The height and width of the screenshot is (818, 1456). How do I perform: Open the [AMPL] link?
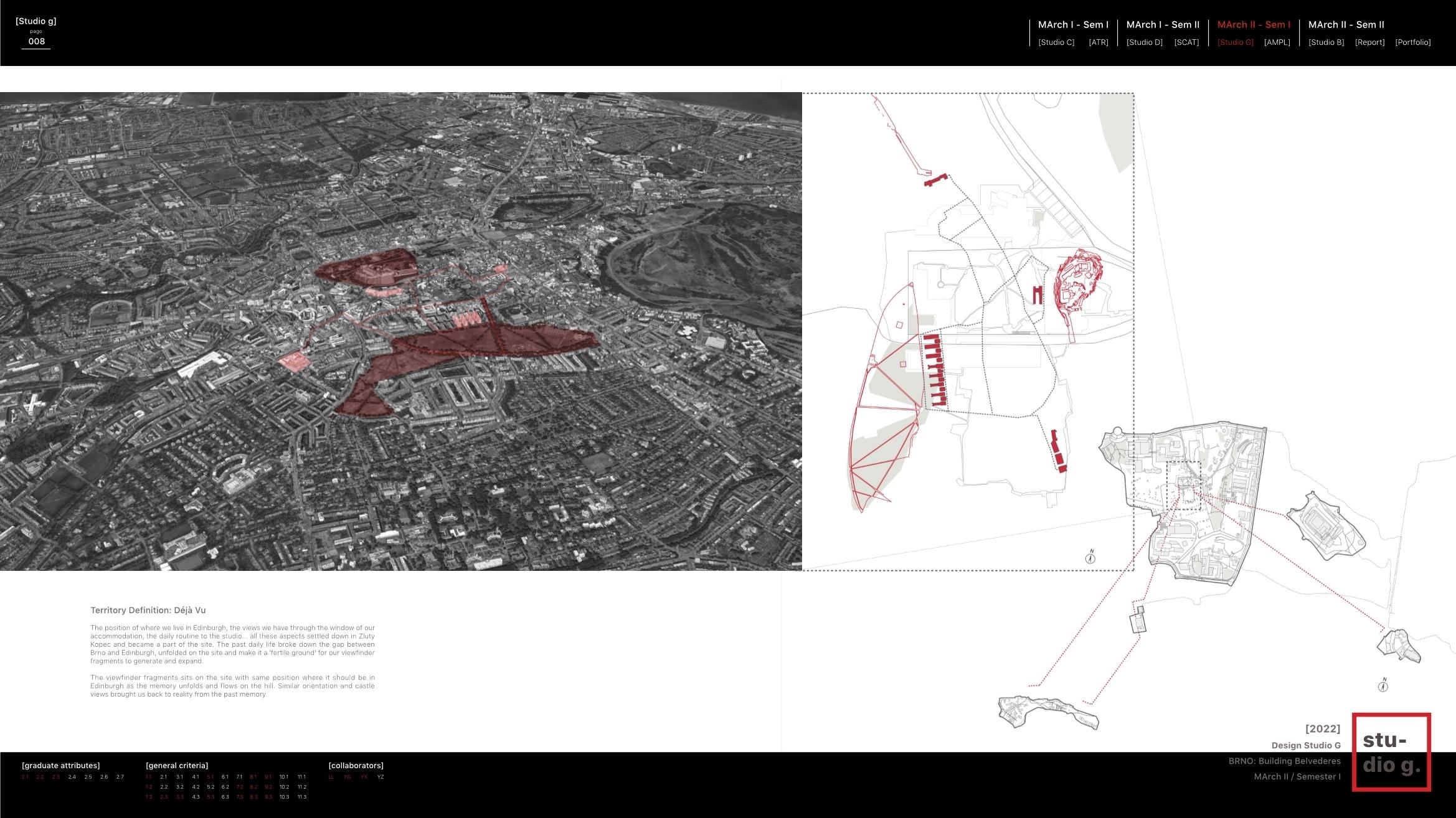point(1277,42)
